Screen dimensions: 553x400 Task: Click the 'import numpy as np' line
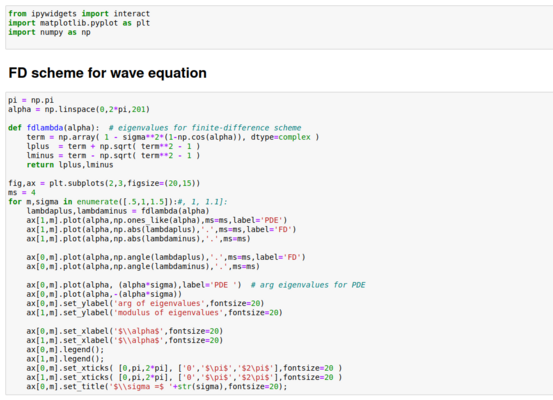49,32
